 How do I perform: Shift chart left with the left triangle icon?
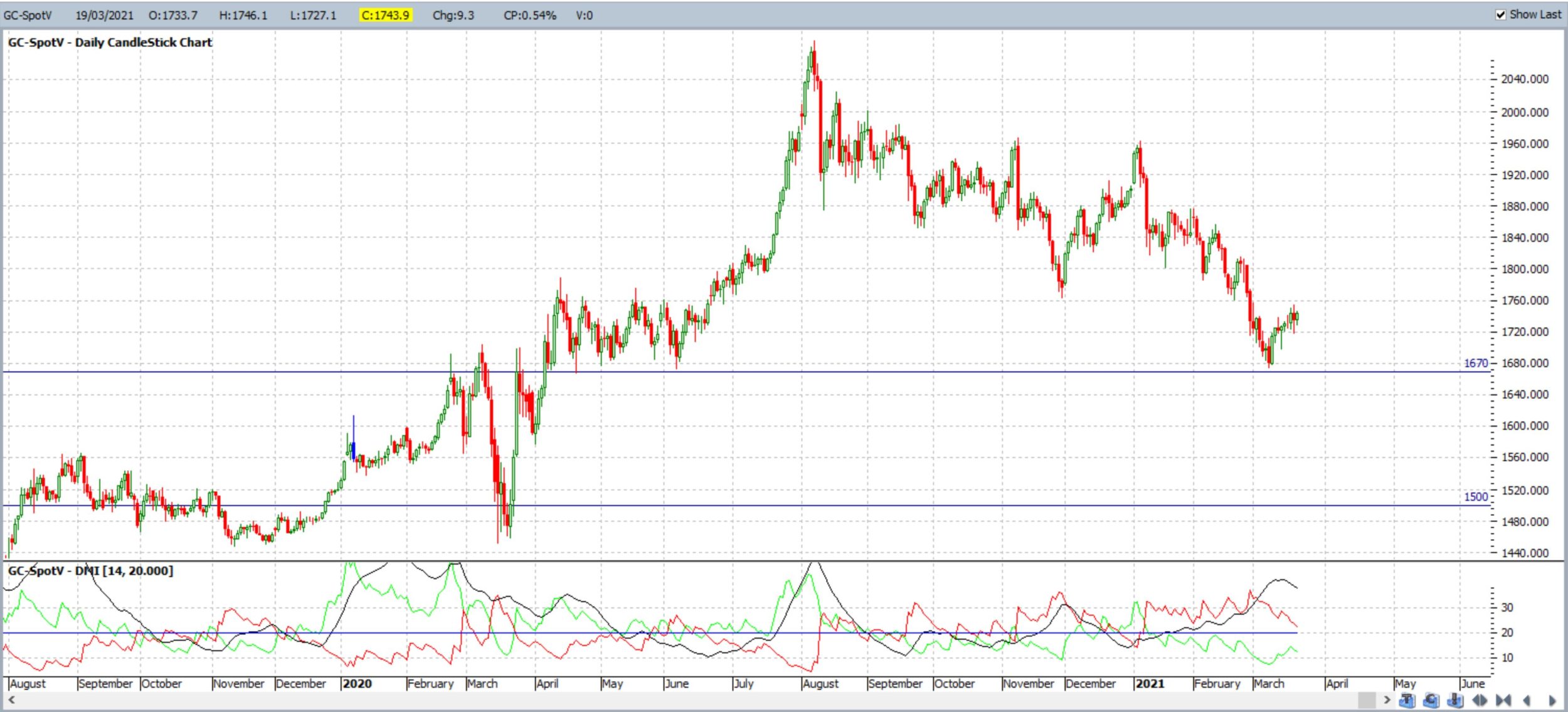(1527, 700)
